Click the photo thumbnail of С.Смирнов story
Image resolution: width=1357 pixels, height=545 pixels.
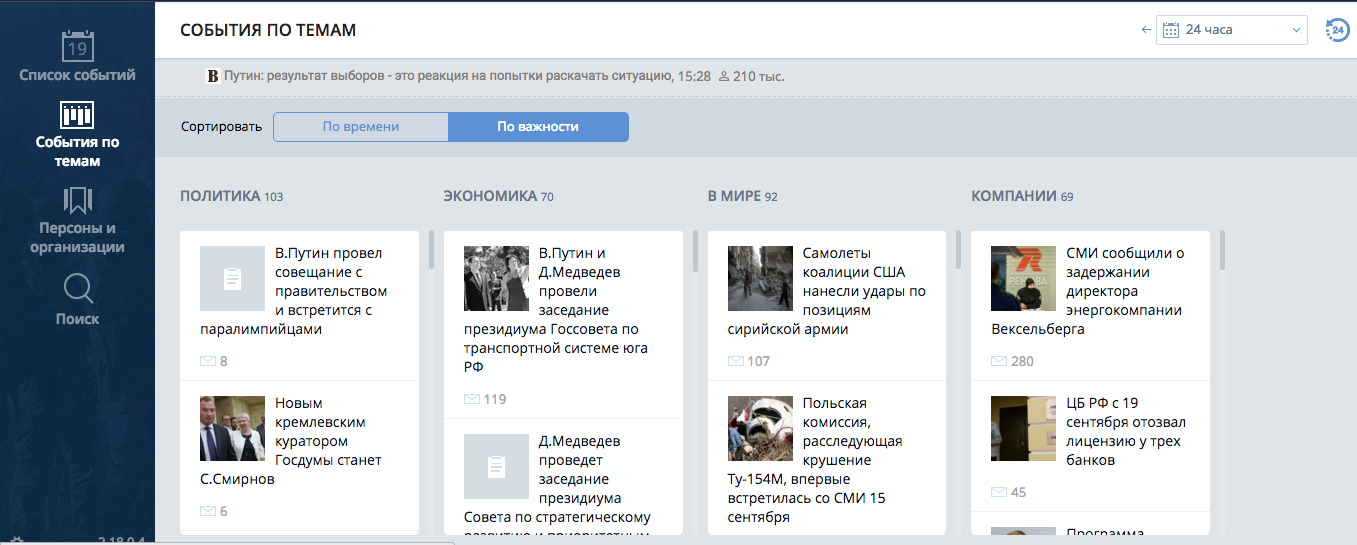(x=232, y=428)
